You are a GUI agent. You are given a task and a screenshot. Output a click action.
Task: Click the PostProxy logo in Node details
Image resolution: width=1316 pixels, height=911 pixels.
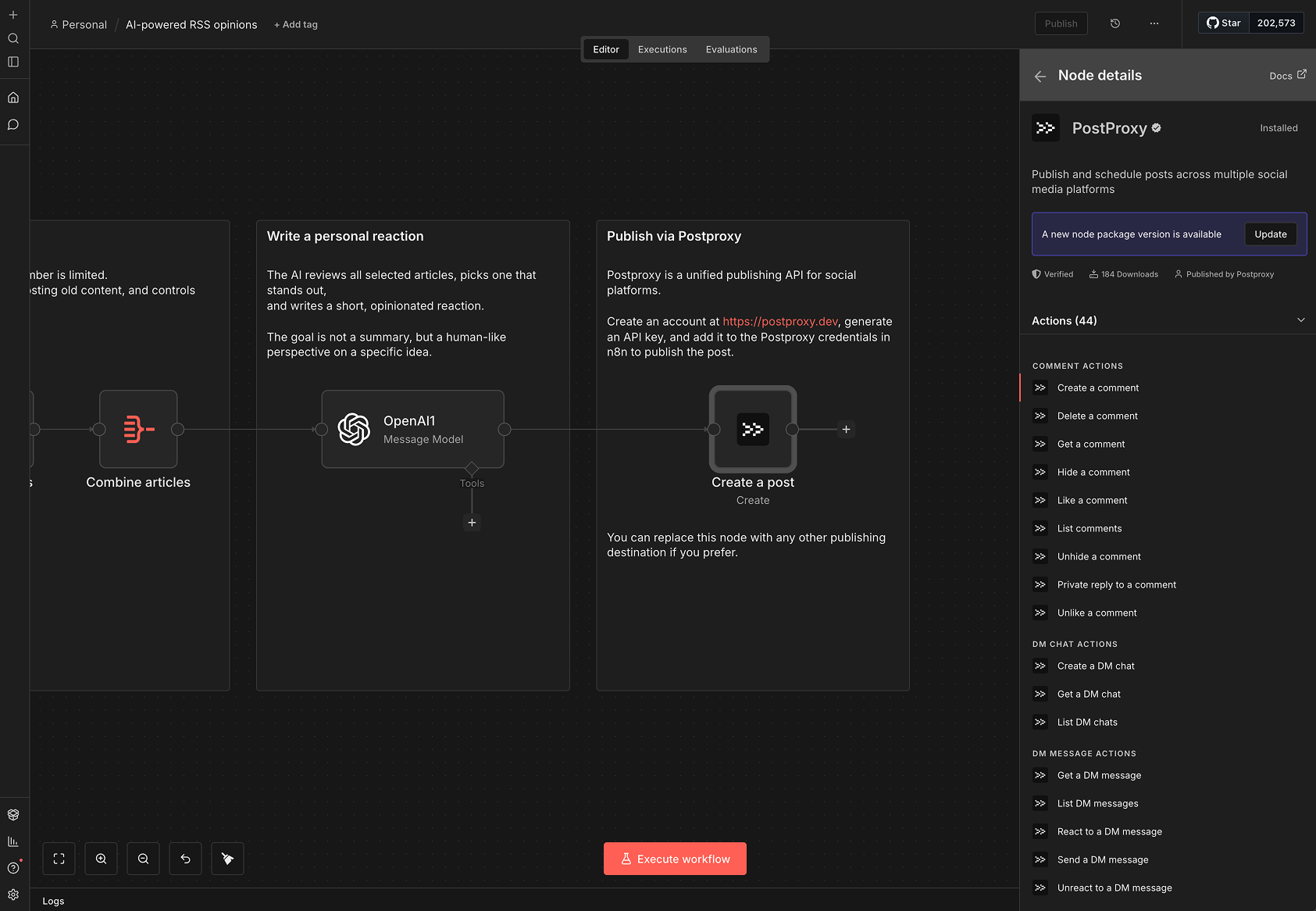[x=1046, y=128]
